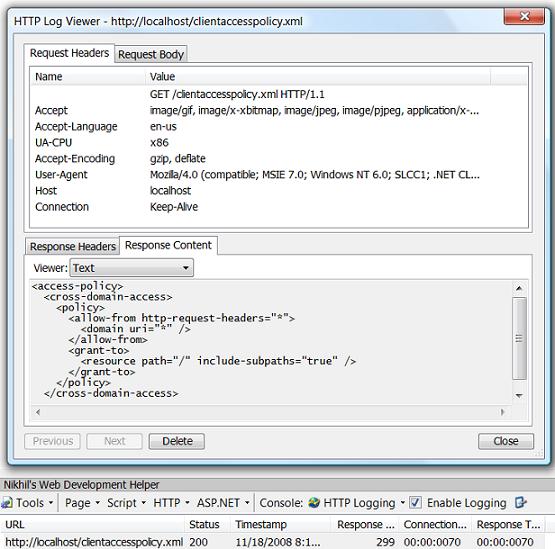555x549 pixels.
Task: Click the response content scroll down arrow
Action: pos(519,395)
